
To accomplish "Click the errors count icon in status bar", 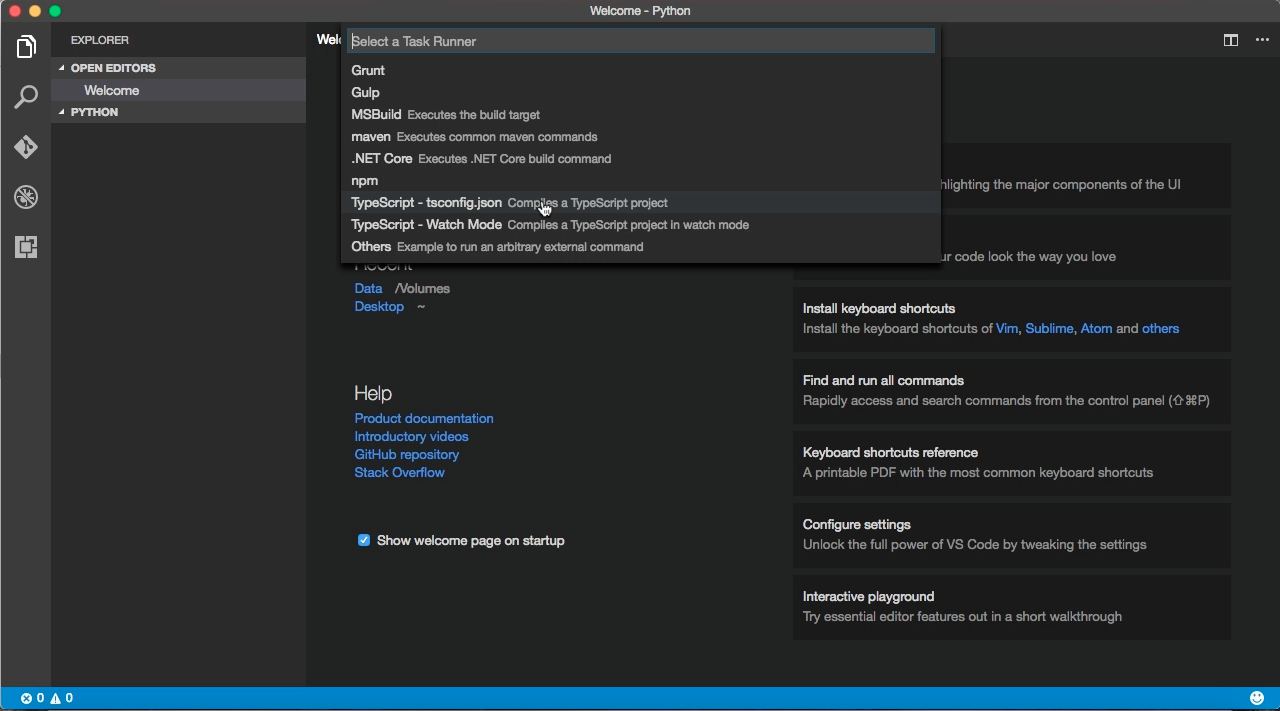I will point(27,698).
